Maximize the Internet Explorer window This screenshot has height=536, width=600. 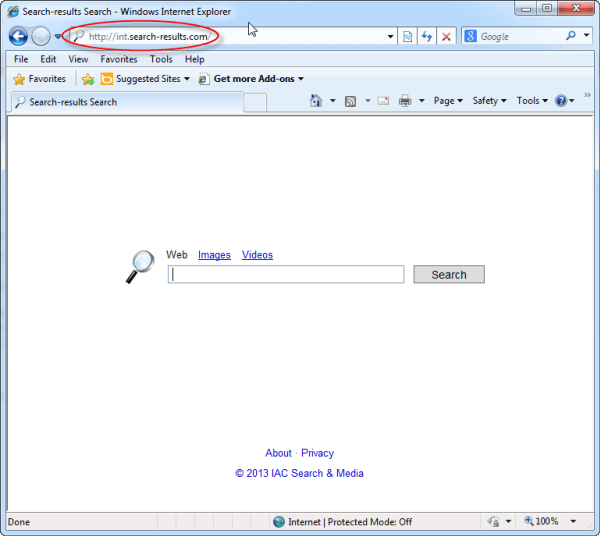pos(547,8)
